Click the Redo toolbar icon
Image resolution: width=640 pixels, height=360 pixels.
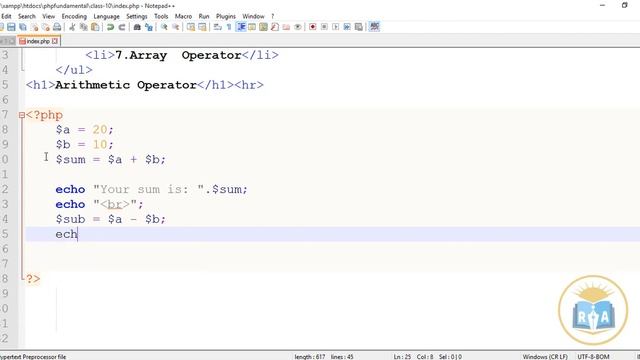tap(122, 27)
